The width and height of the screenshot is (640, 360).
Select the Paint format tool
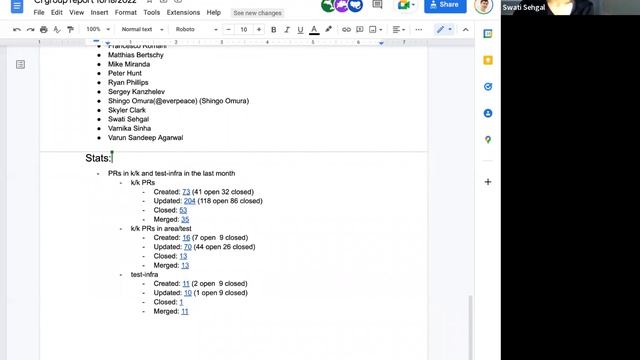click(71, 29)
